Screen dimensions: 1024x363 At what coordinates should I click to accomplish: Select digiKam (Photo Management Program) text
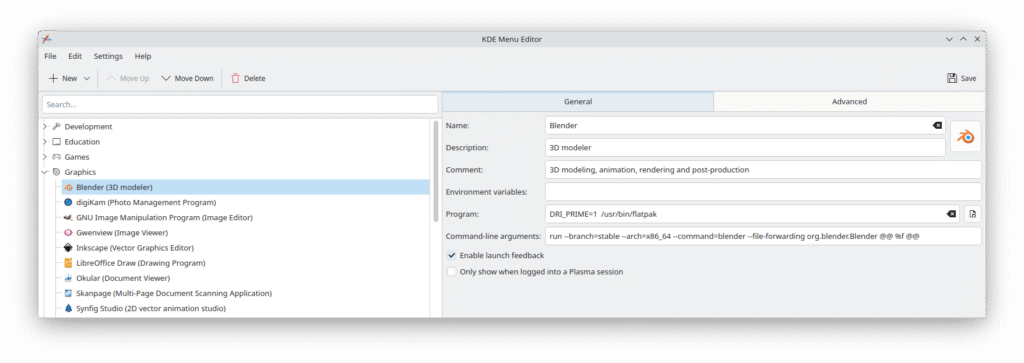(146, 202)
